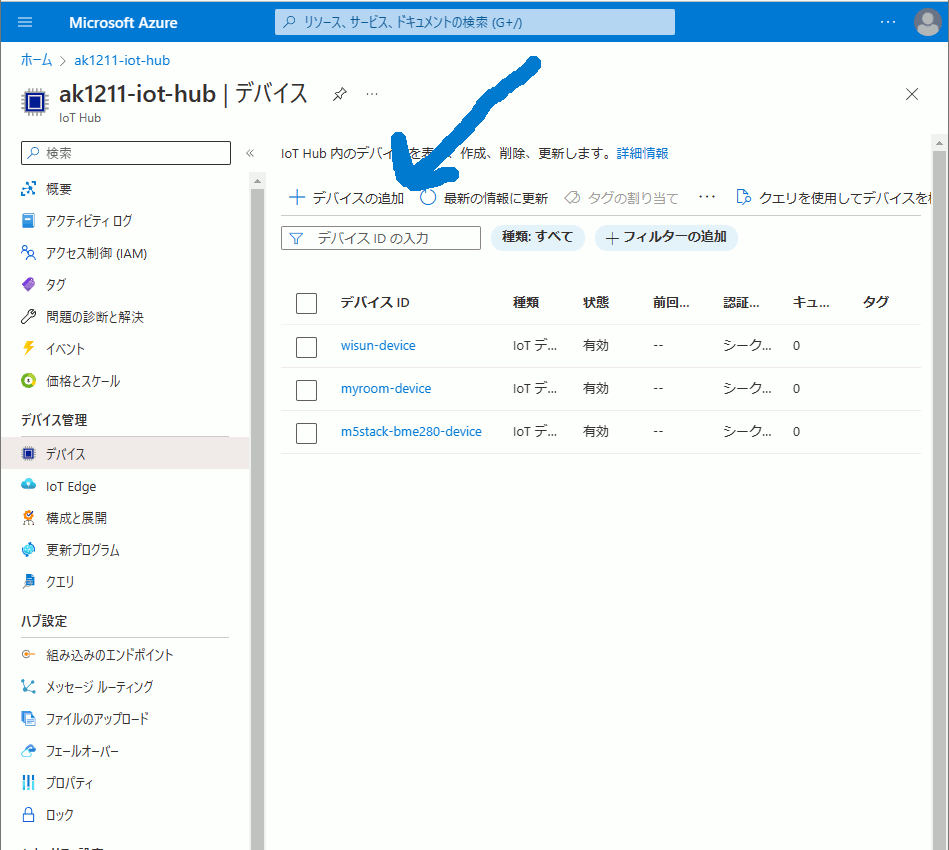Open the query-based device search icon
Image resolution: width=949 pixels, height=850 pixels.
(743, 198)
